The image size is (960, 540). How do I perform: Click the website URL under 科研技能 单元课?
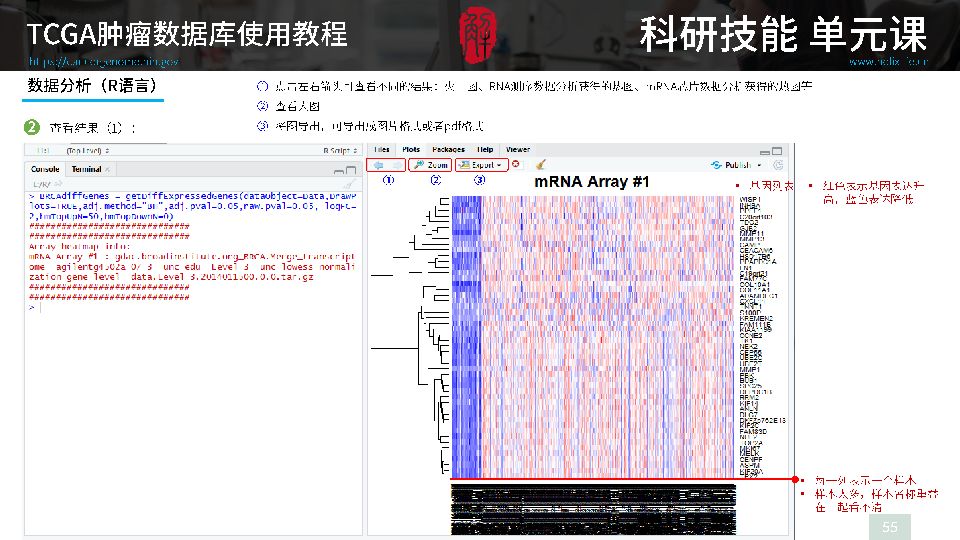888,61
